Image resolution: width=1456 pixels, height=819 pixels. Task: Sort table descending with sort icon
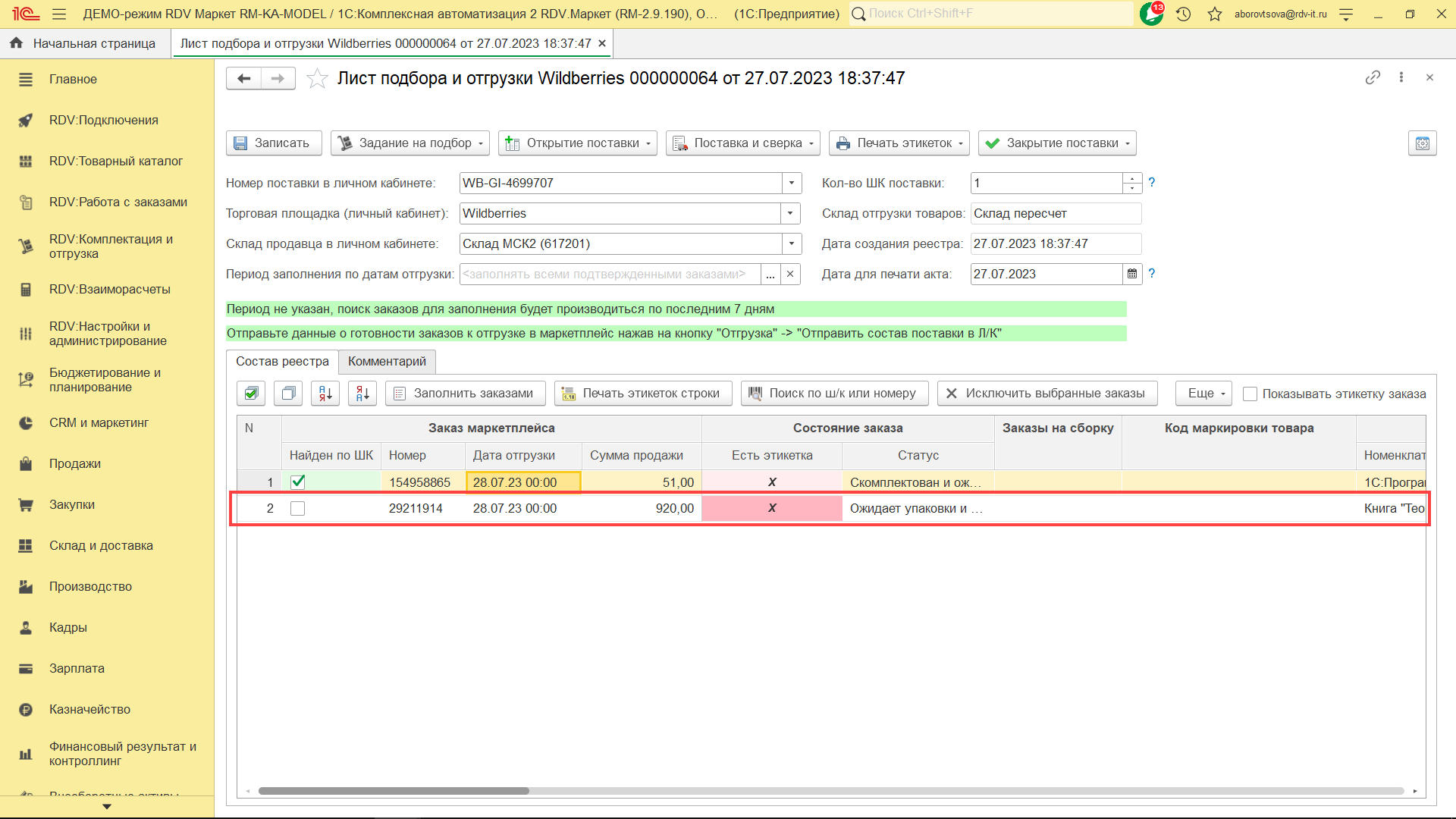[x=362, y=393]
